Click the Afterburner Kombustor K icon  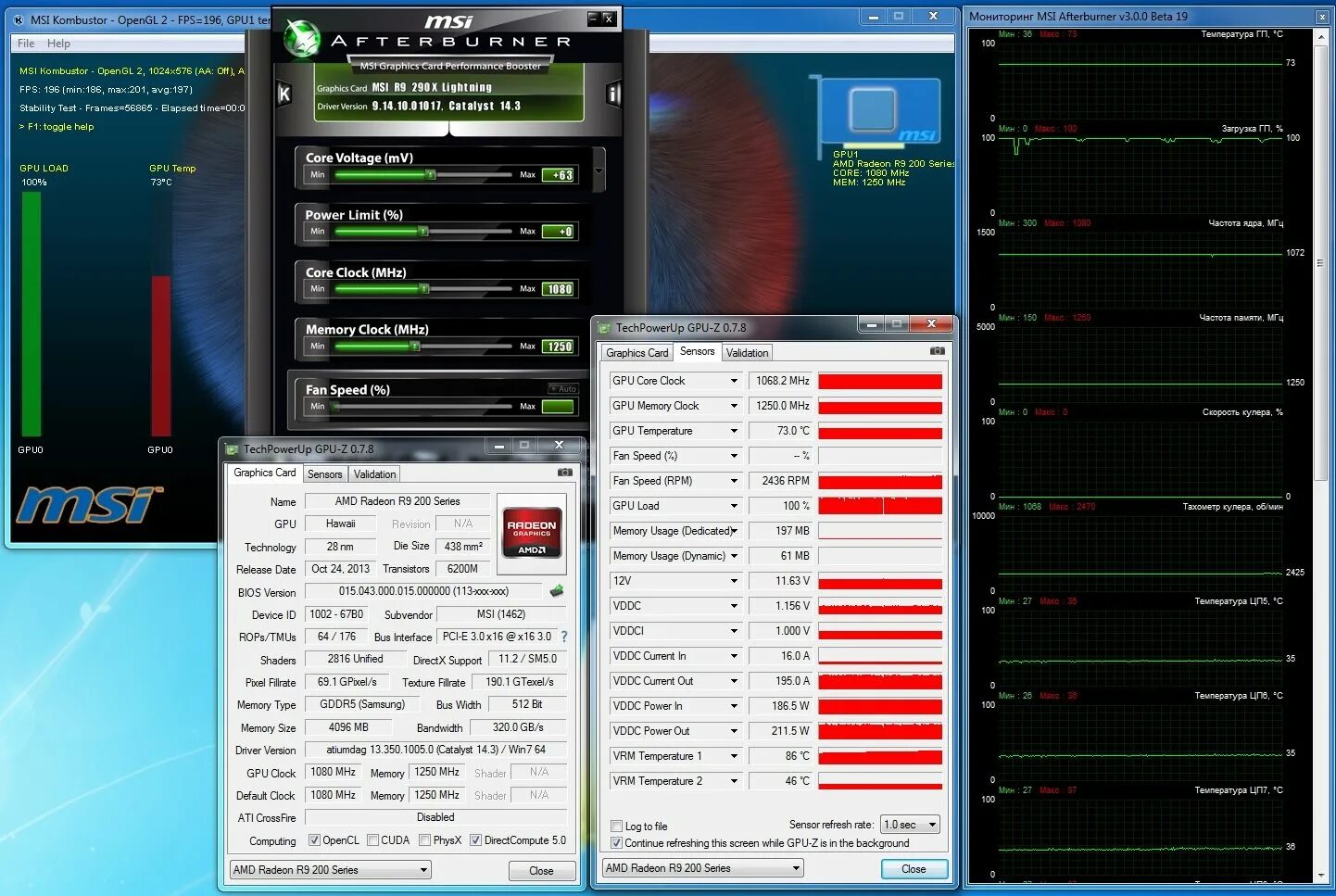(284, 94)
